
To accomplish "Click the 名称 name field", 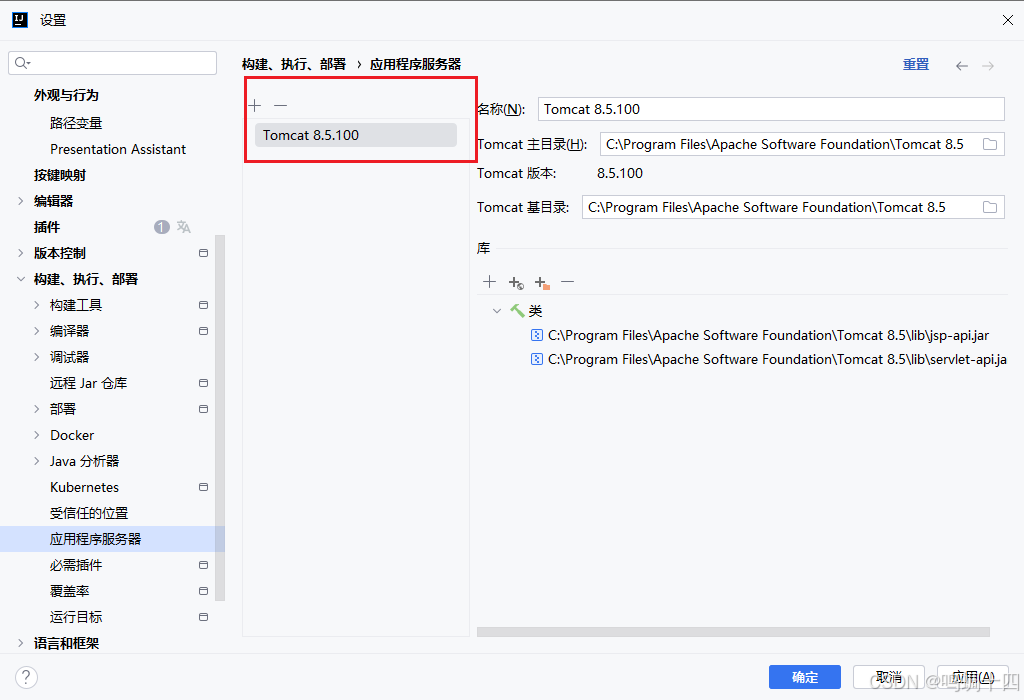I will [x=771, y=109].
